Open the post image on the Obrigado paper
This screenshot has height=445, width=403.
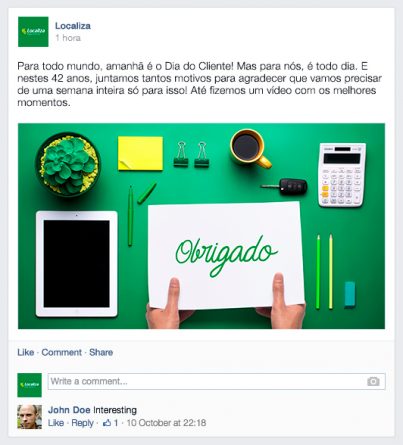point(226,255)
